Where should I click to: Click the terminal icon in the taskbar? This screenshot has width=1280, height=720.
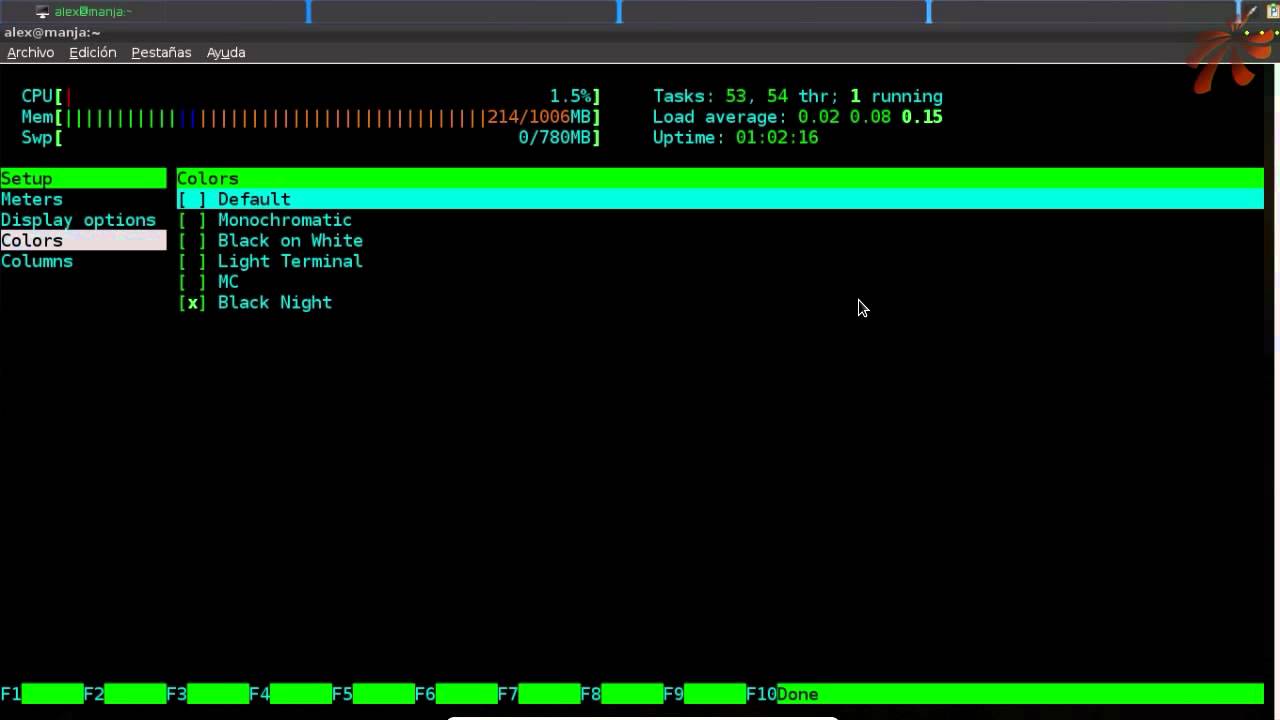tap(42, 12)
